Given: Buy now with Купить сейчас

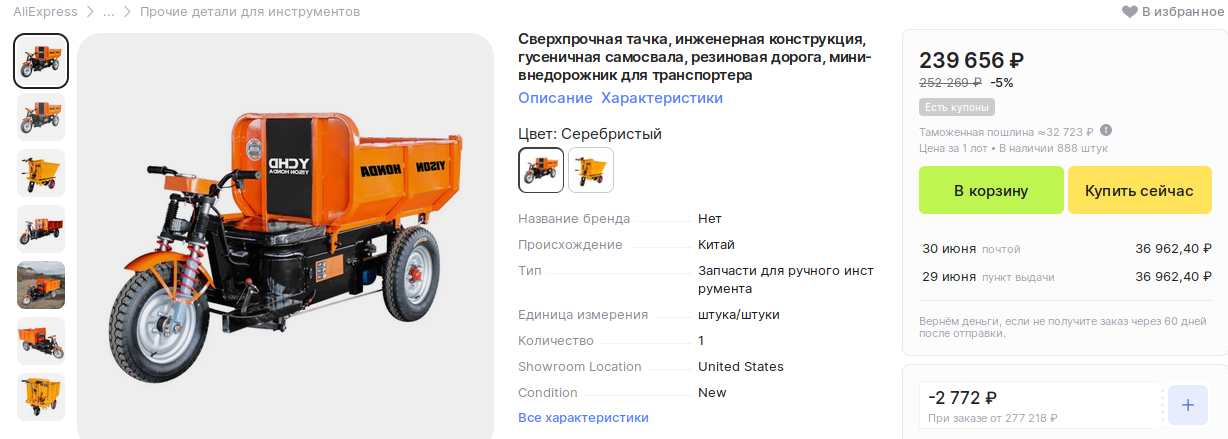Looking at the screenshot, I should pyautogui.click(x=1139, y=190).
